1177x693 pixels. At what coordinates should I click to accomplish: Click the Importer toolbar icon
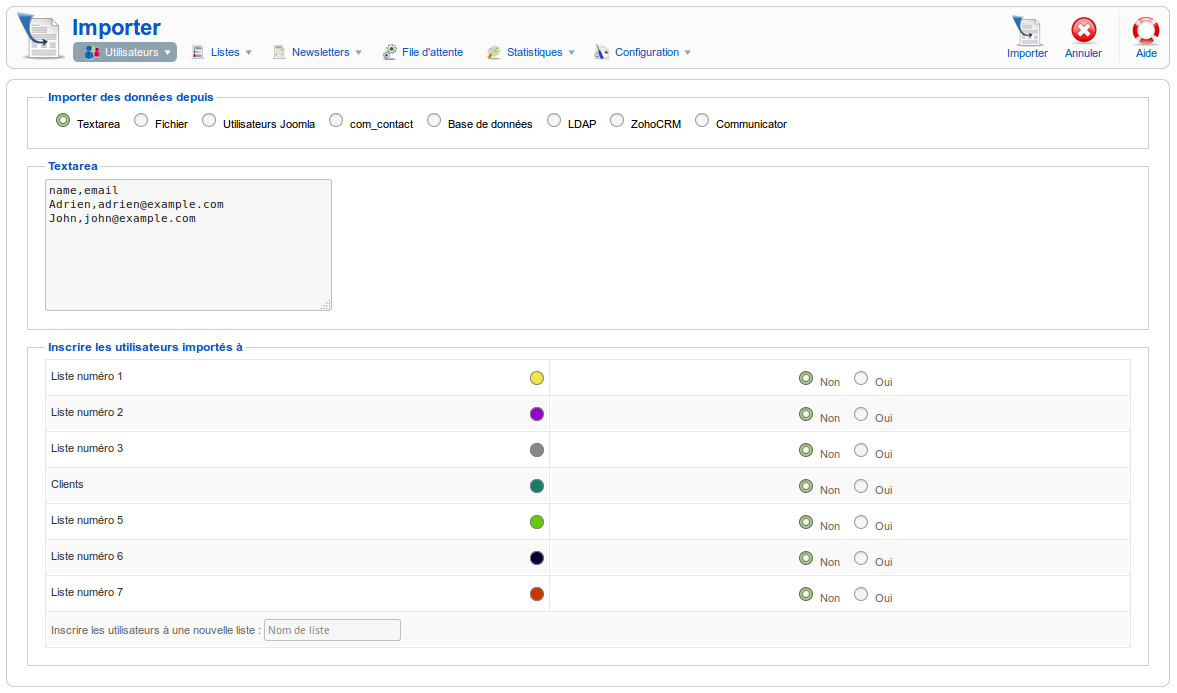click(x=1027, y=31)
